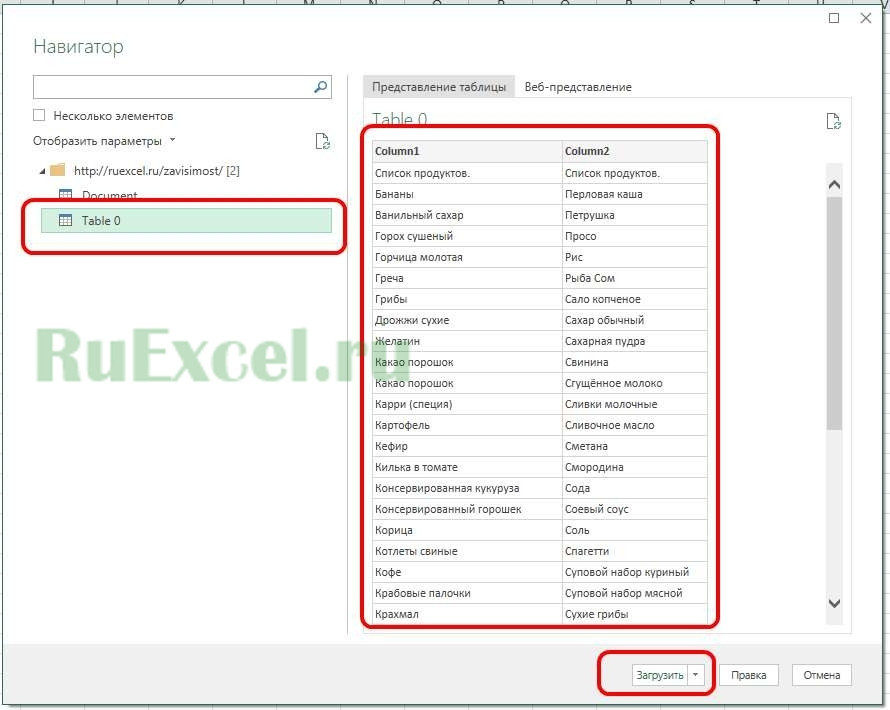Click the Сгущённое молоко cell
The image size is (890, 710).
(635, 383)
